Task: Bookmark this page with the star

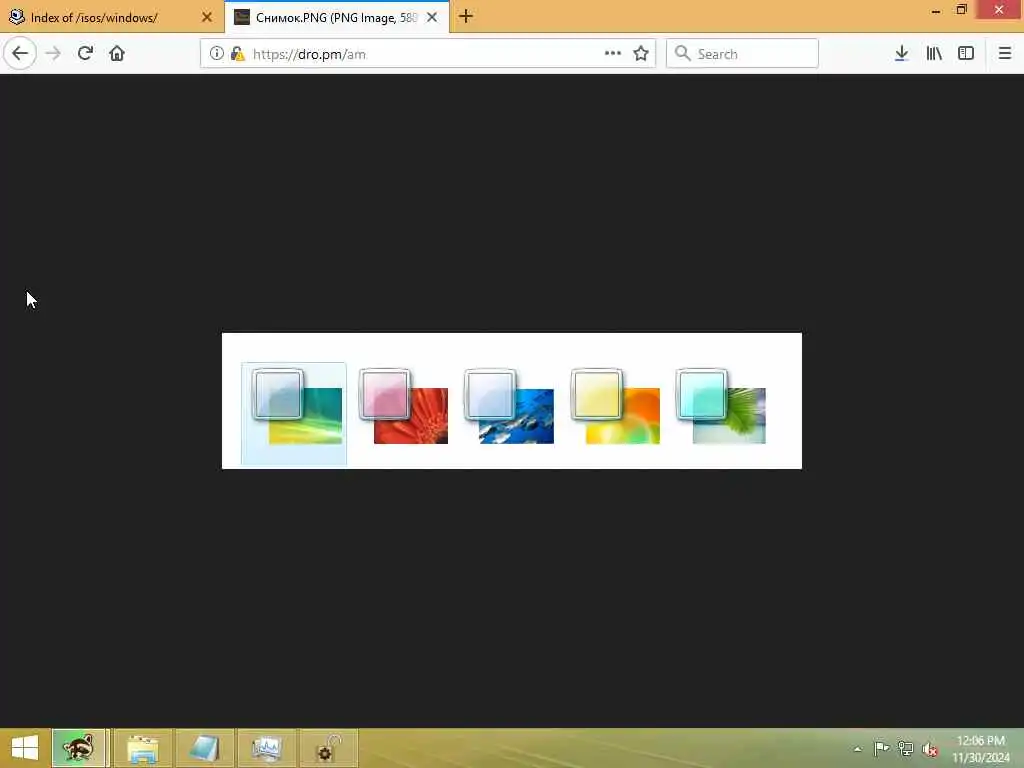Action: click(641, 54)
